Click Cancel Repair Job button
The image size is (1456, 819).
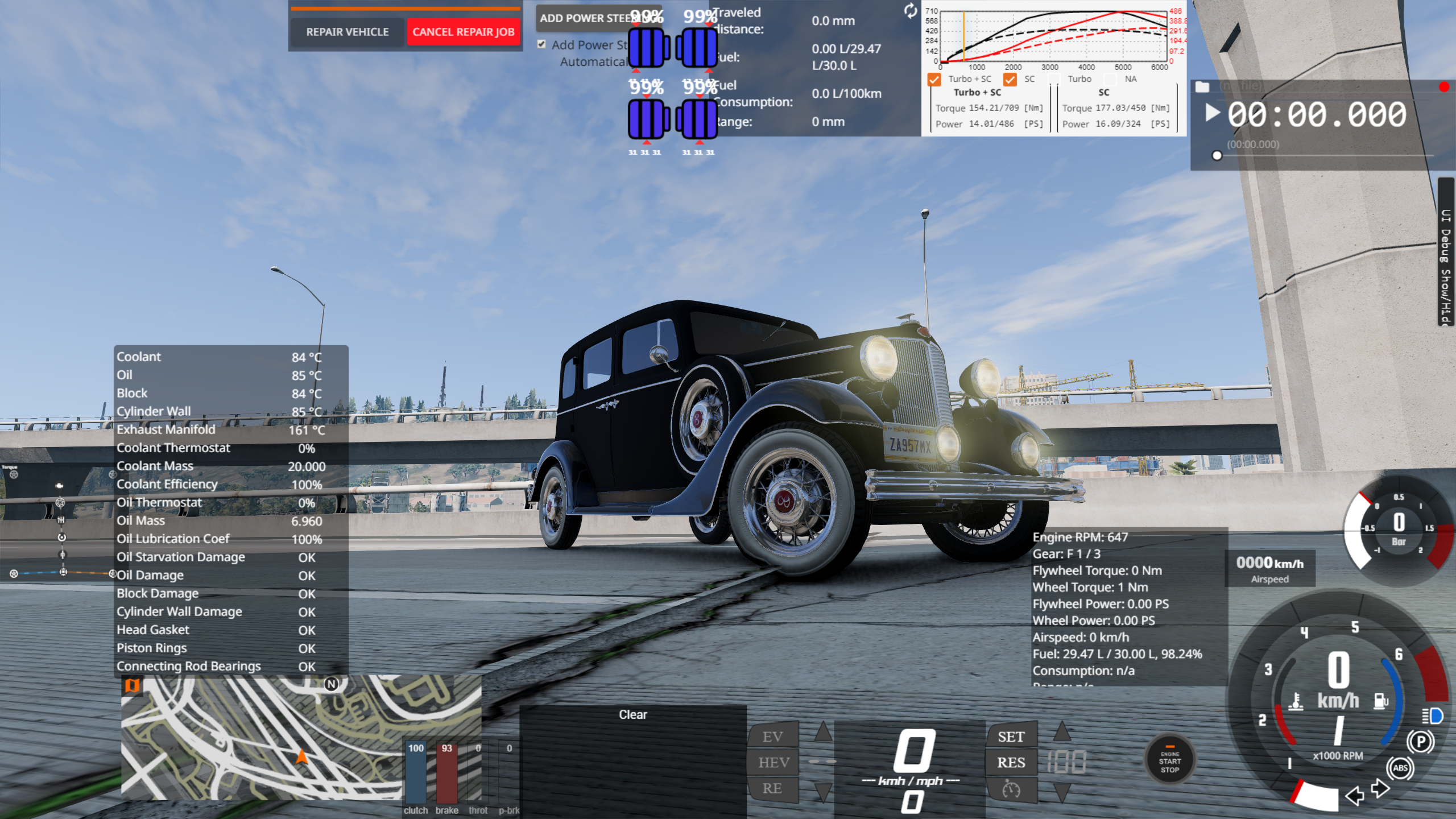pyautogui.click(x=463, y=32)
